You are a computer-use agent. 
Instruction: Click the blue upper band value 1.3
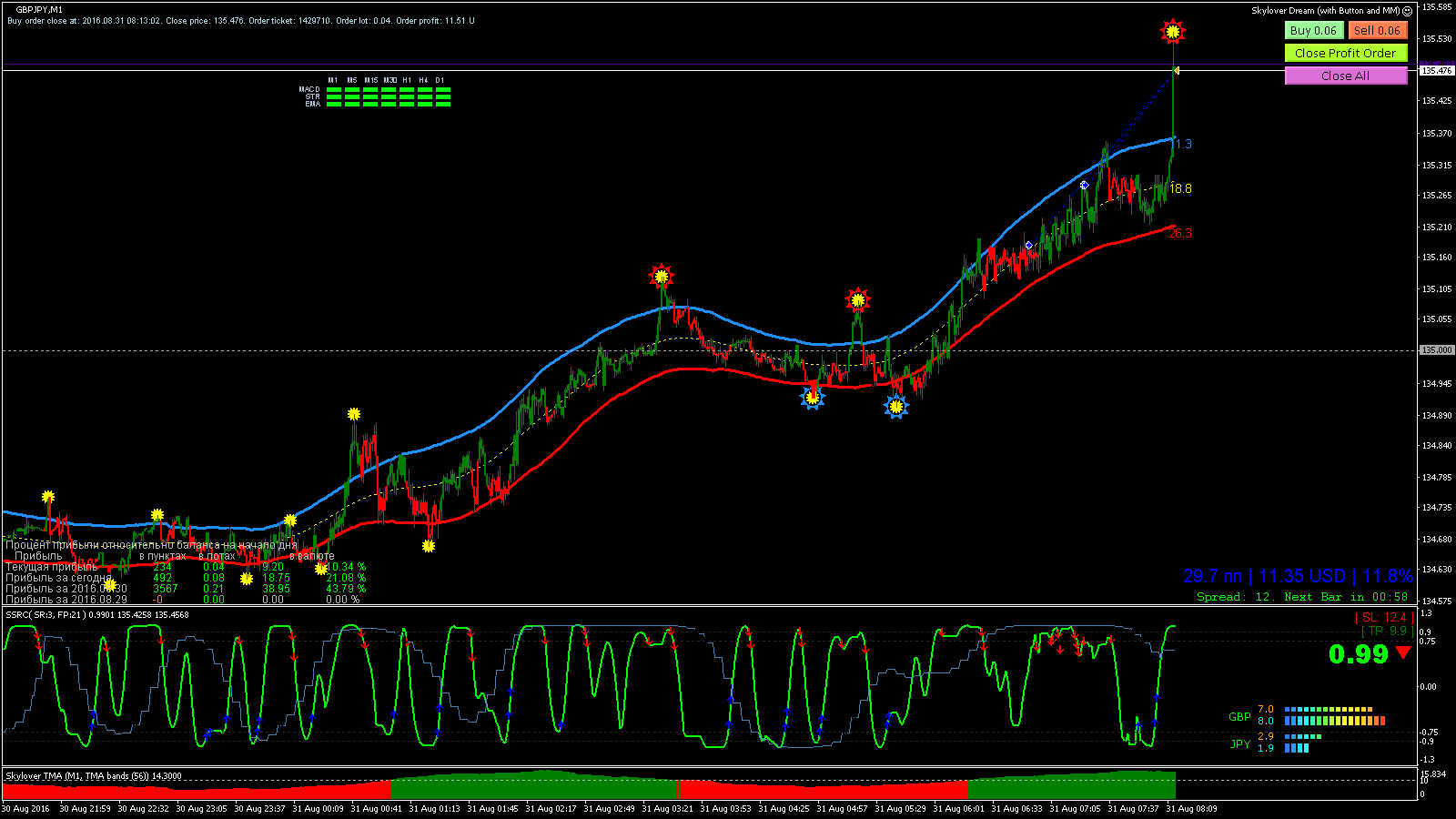(1183, 144)
